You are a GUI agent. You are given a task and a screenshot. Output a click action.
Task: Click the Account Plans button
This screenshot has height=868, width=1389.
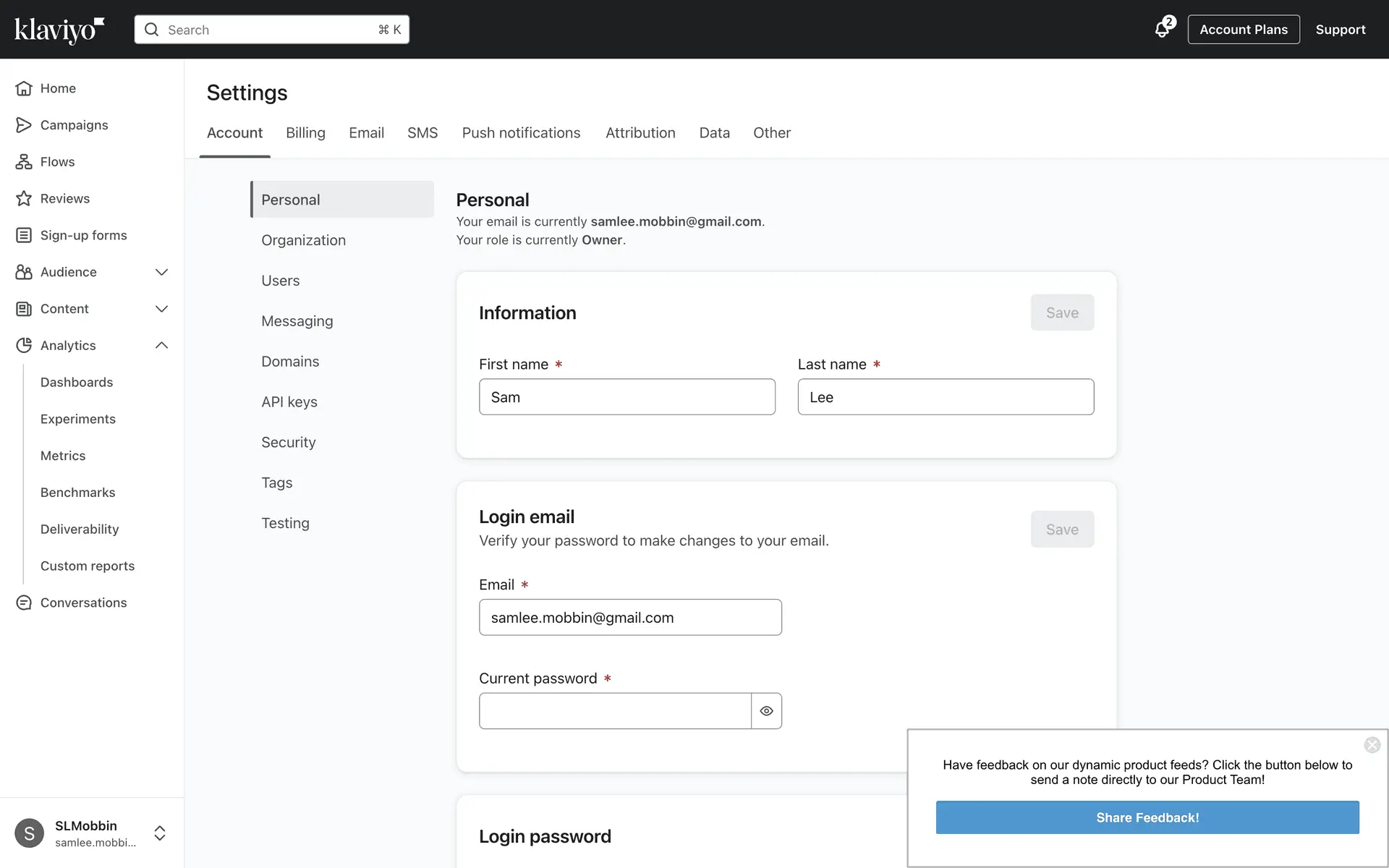tap(1243, 30)
